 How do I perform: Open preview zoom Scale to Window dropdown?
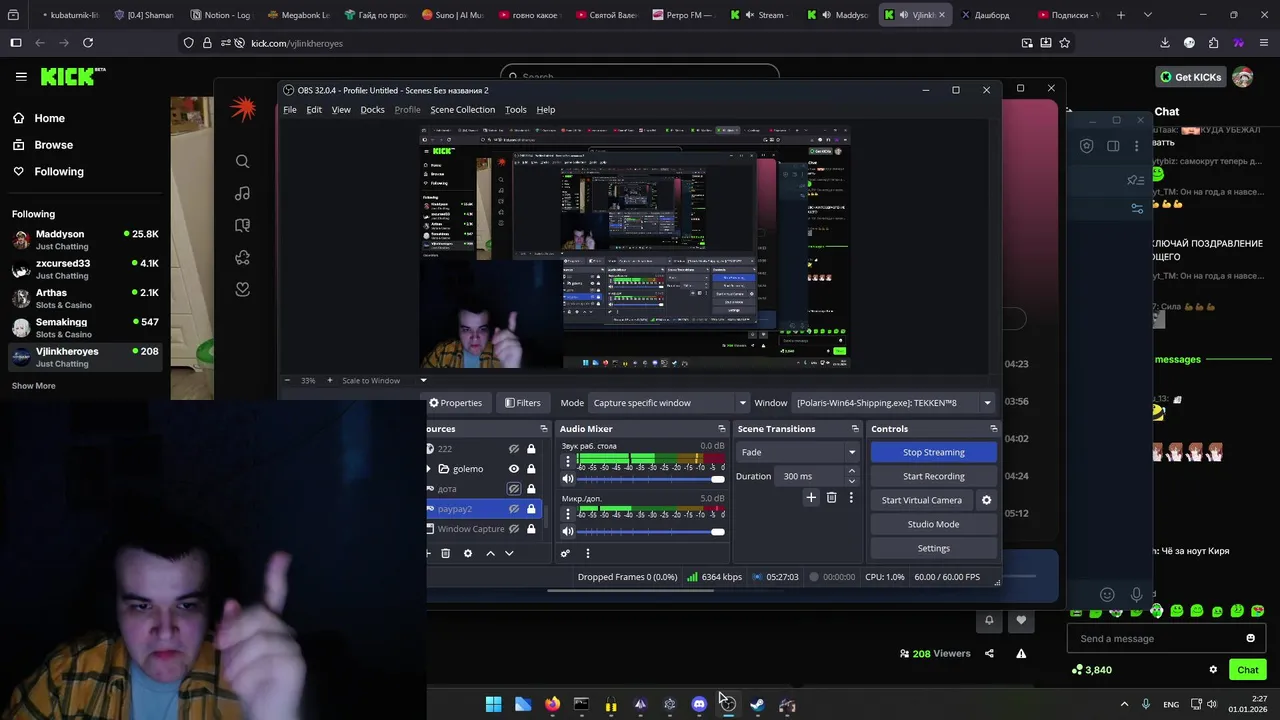point(384,380)
